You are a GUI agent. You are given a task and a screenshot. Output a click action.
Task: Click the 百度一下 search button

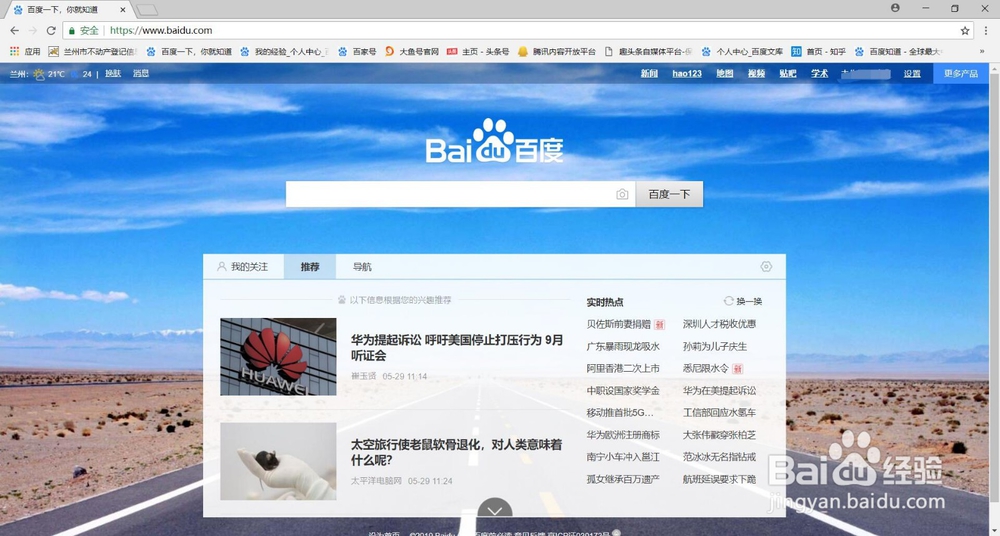click(669, 194)
